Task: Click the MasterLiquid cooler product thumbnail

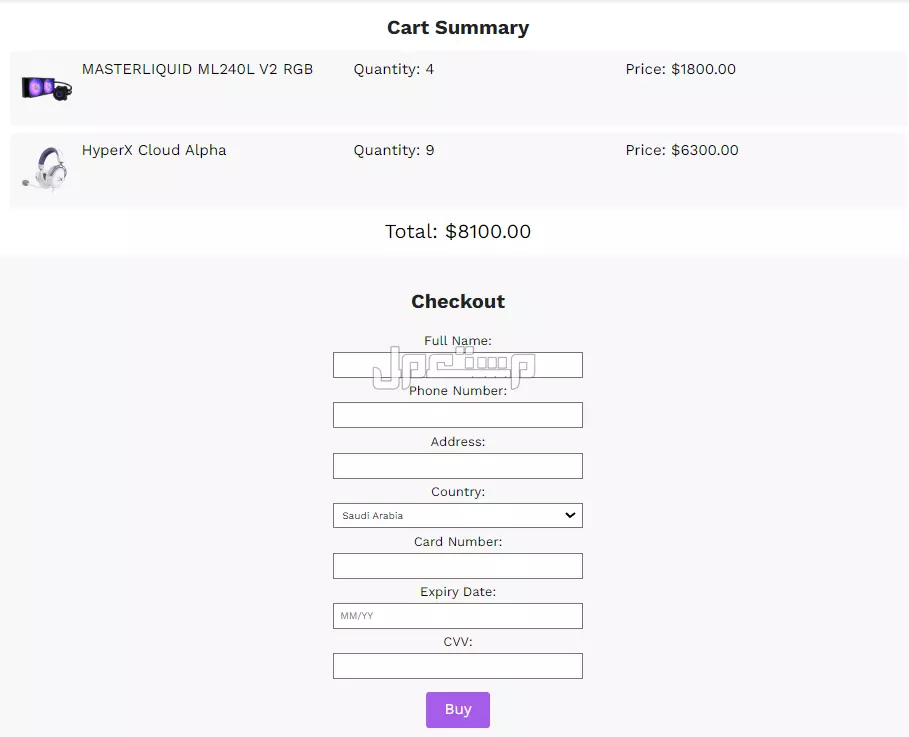Action: [46, 88]
